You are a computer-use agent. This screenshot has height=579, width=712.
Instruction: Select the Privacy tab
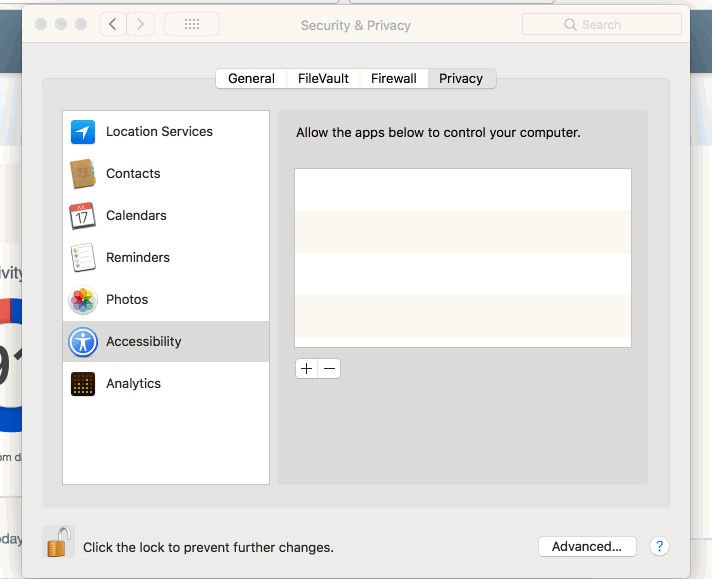461,79
